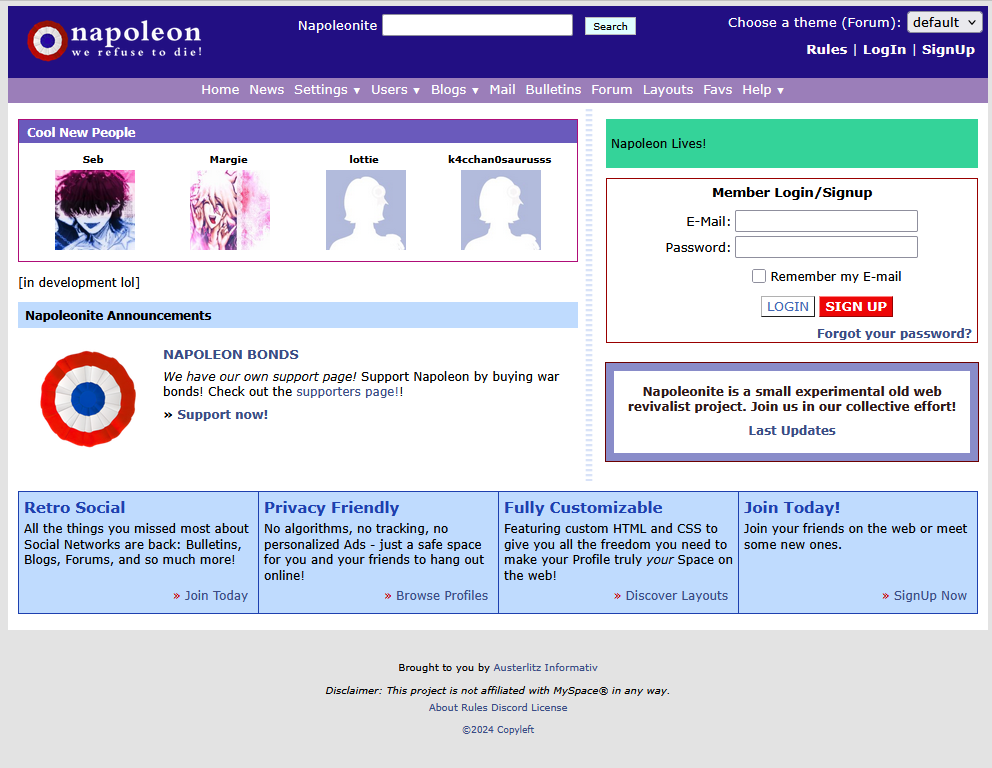Screen dimensions: 992x768
Task: Click the Privacy Friendly heading
Action: point(332,507)
